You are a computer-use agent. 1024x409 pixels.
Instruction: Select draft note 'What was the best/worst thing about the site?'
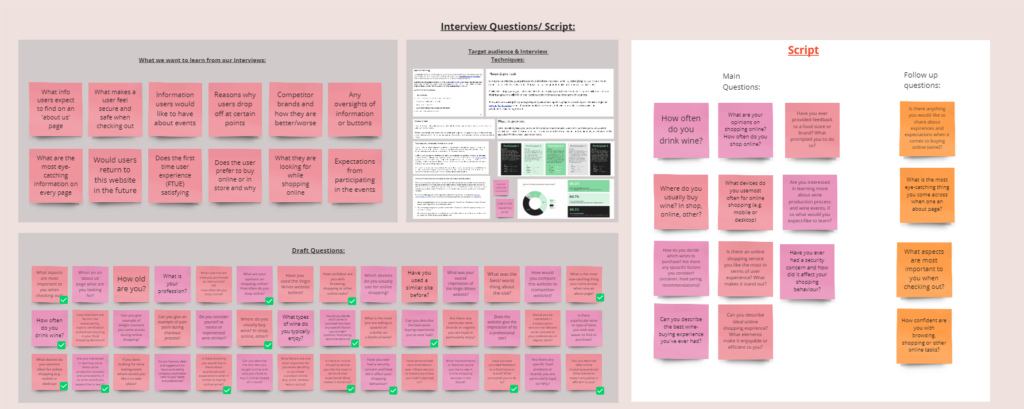click(502, 284)
